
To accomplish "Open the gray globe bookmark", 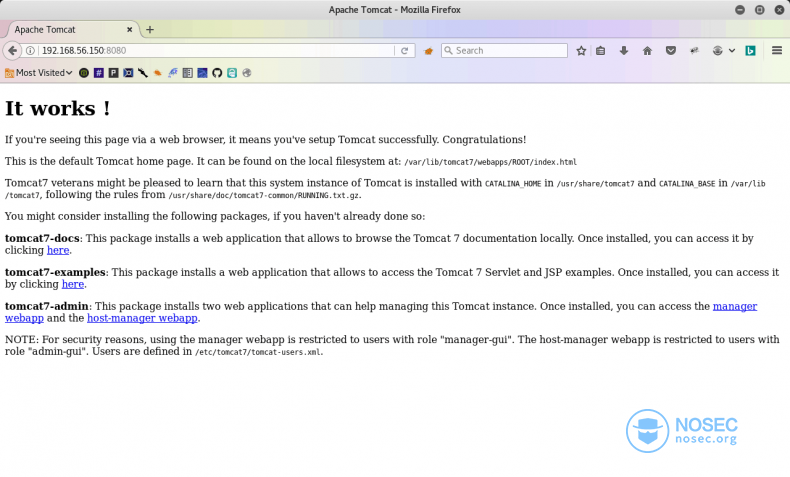I will tap(247, 73).
